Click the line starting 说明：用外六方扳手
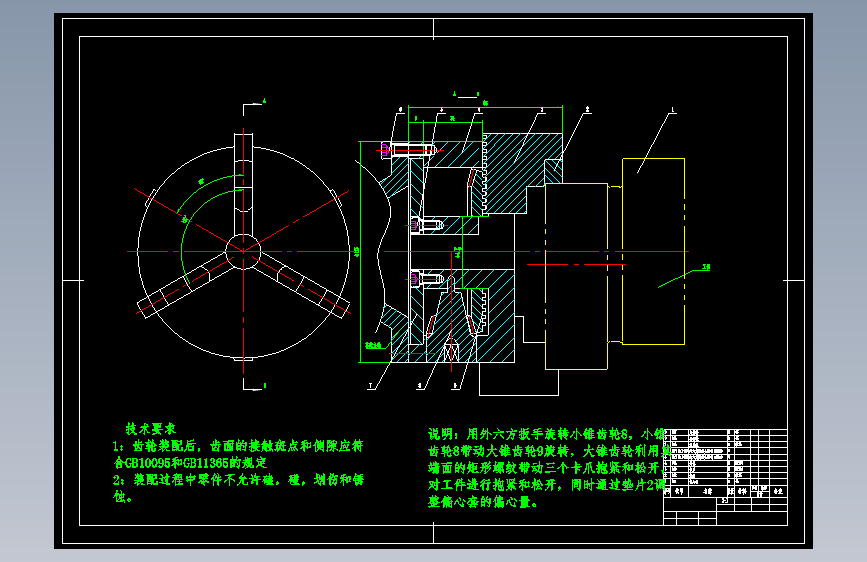The height and width of the screenshot is (562, 867). pyautogui.click(x=546, y=434)
